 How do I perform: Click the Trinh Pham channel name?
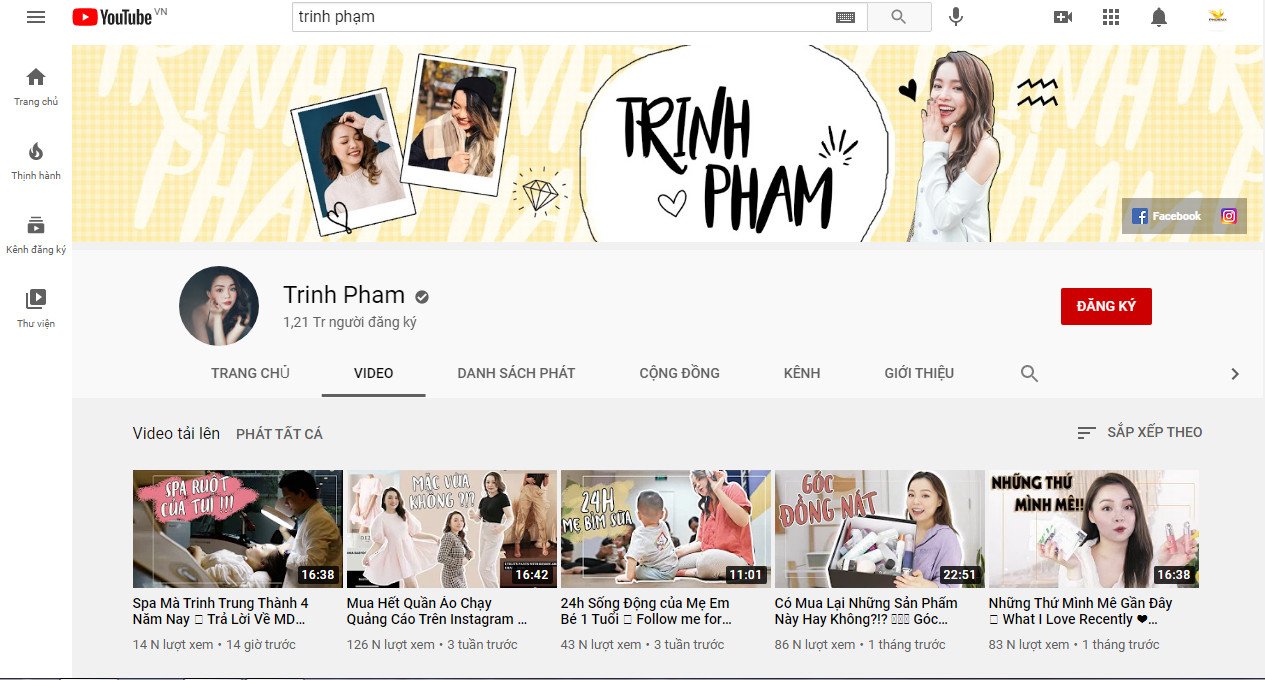point(344,295)
